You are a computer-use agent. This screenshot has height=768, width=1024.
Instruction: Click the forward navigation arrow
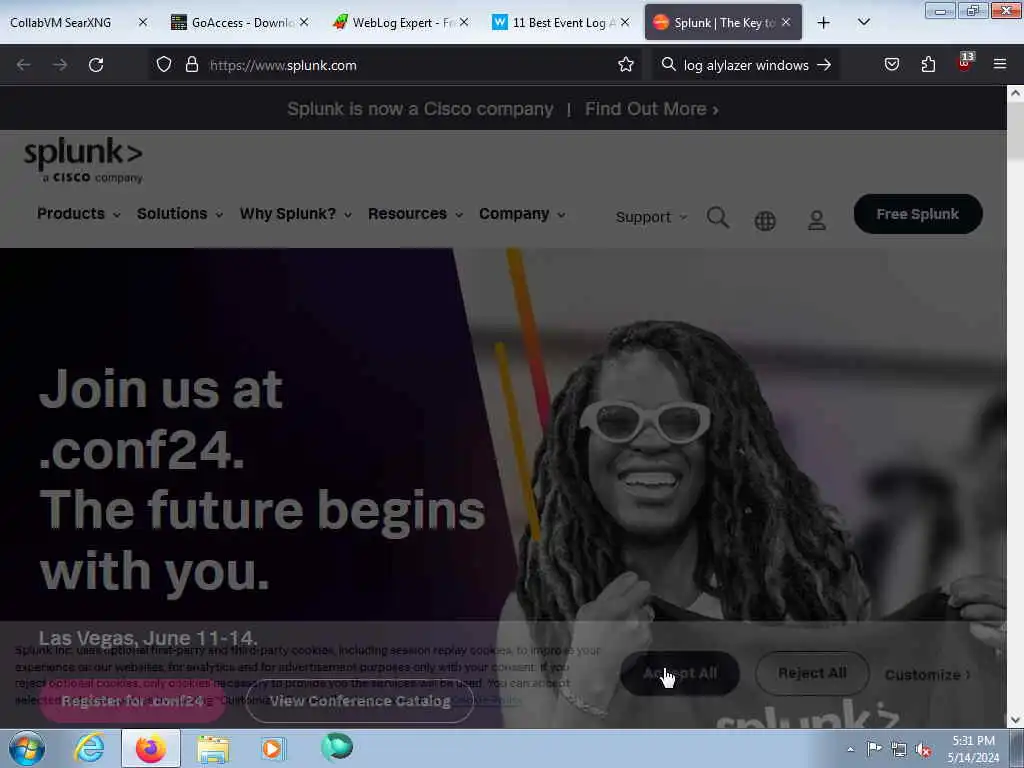[60, 65]
